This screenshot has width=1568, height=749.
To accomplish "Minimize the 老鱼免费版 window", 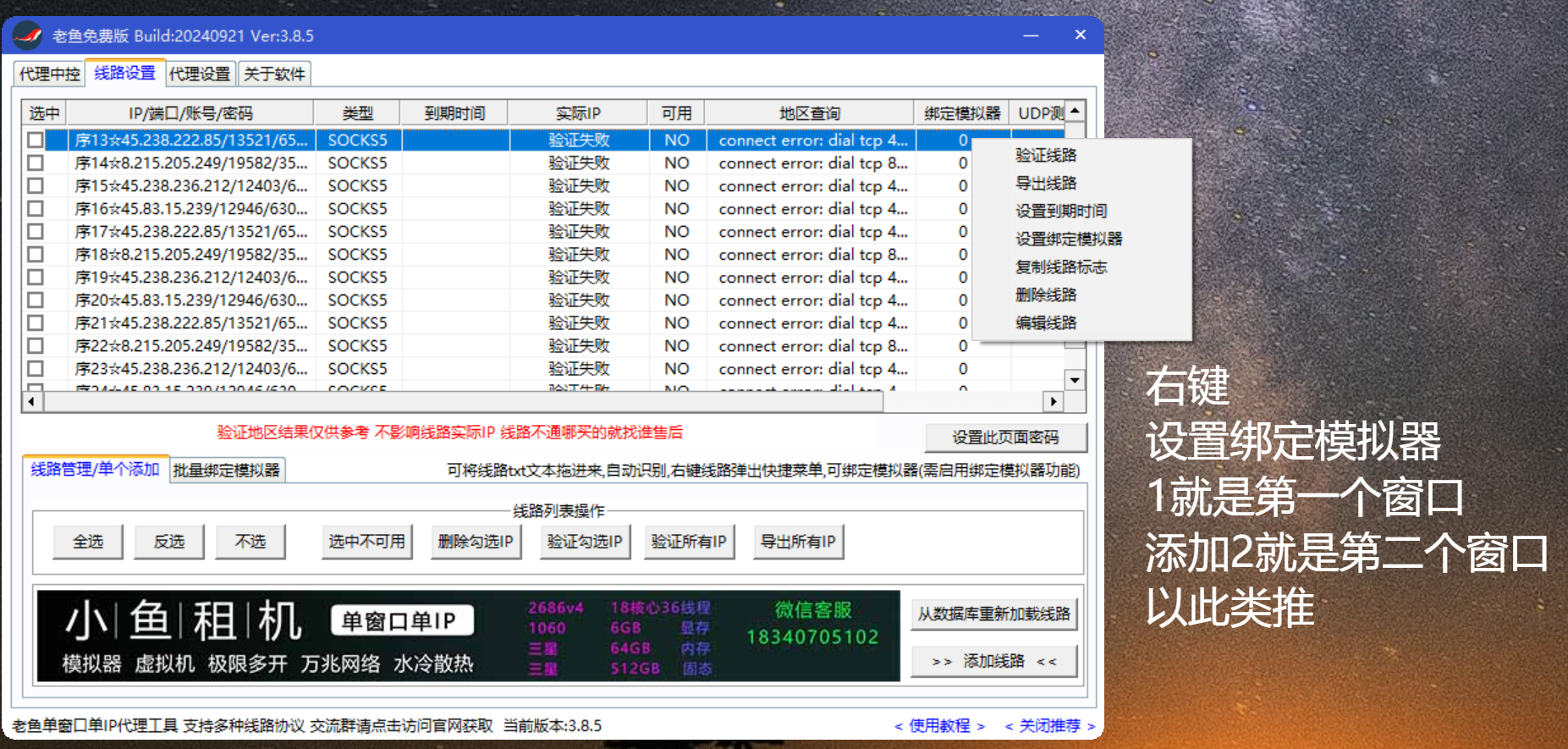I will (x=1031, y=36).
